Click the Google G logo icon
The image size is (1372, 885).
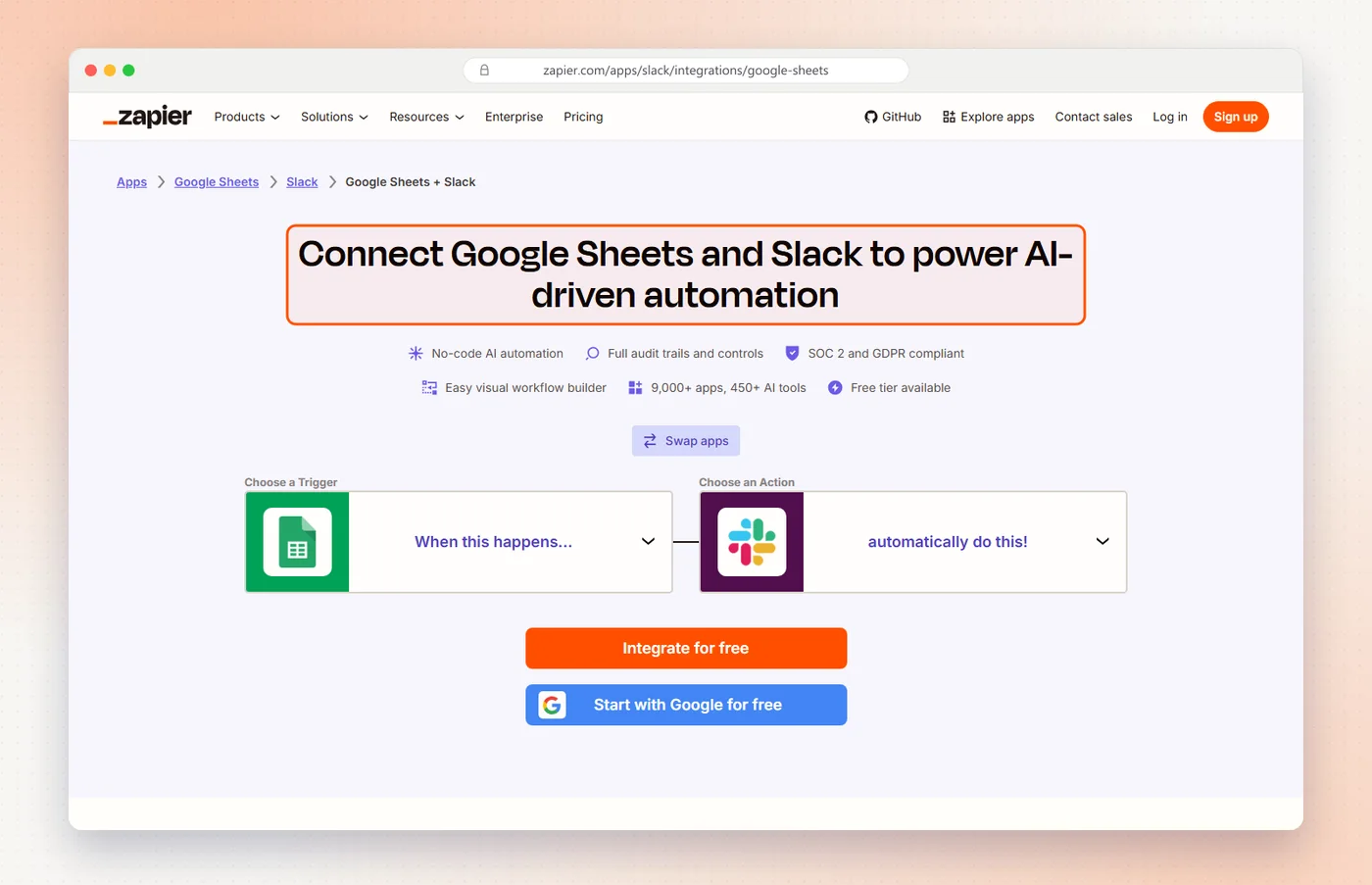[553, 705]
